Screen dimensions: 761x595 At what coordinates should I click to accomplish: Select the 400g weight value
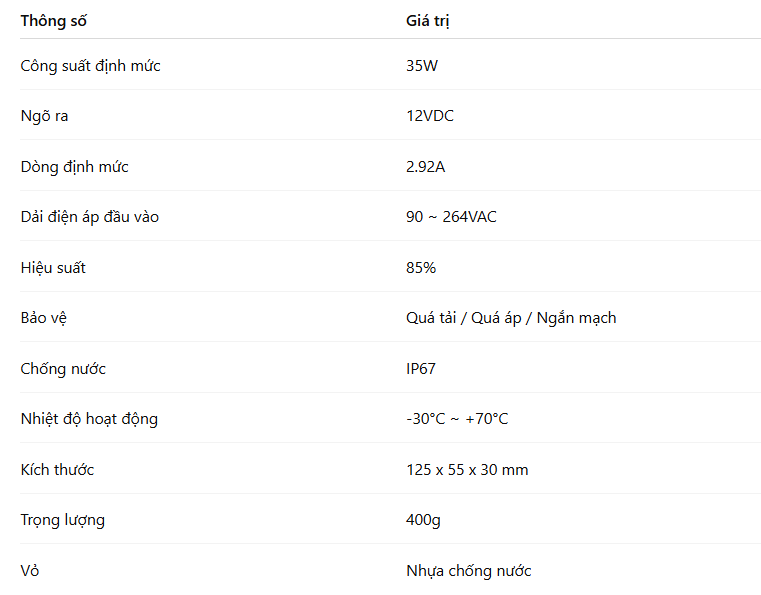pos(423,520)
